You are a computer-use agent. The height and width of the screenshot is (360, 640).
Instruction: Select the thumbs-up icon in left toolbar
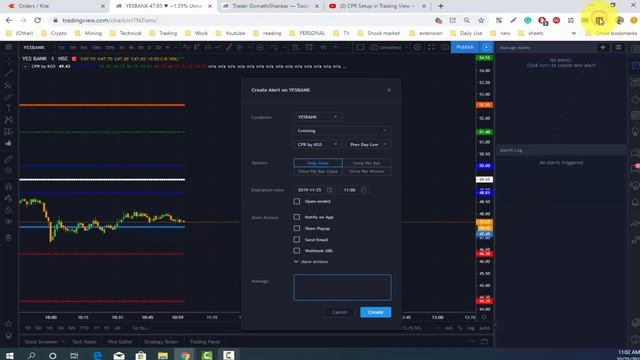pyautogui.click(x=9, y=143)
